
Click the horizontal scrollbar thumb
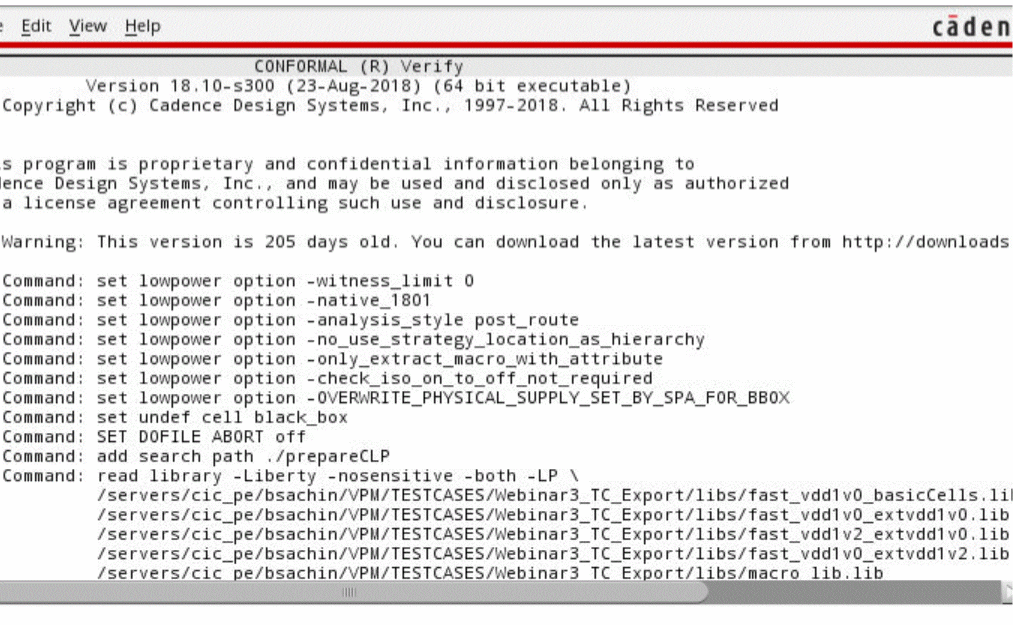[x=353, y=591]
